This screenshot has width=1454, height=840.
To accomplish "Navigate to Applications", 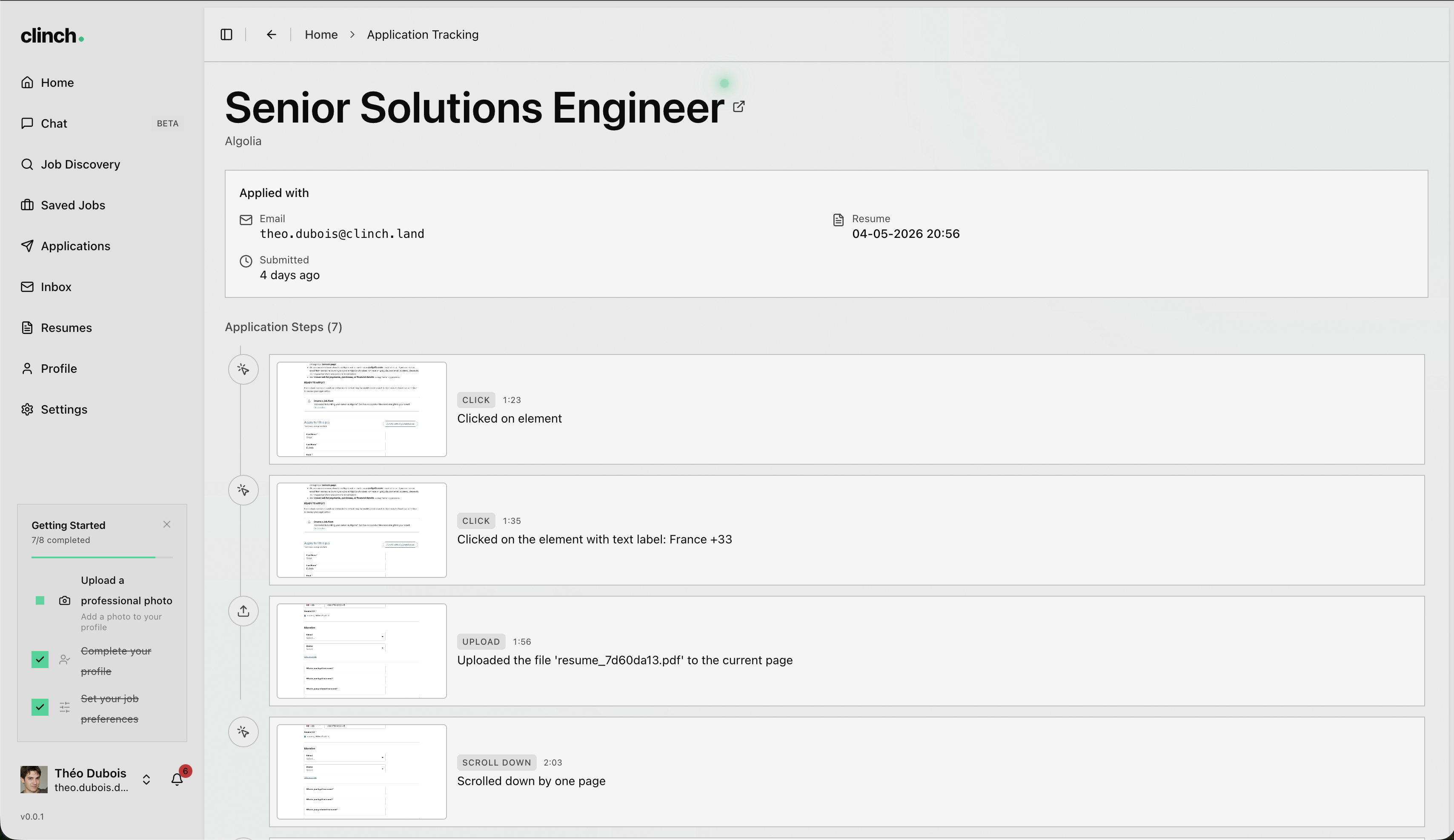I will coord(102,246).
